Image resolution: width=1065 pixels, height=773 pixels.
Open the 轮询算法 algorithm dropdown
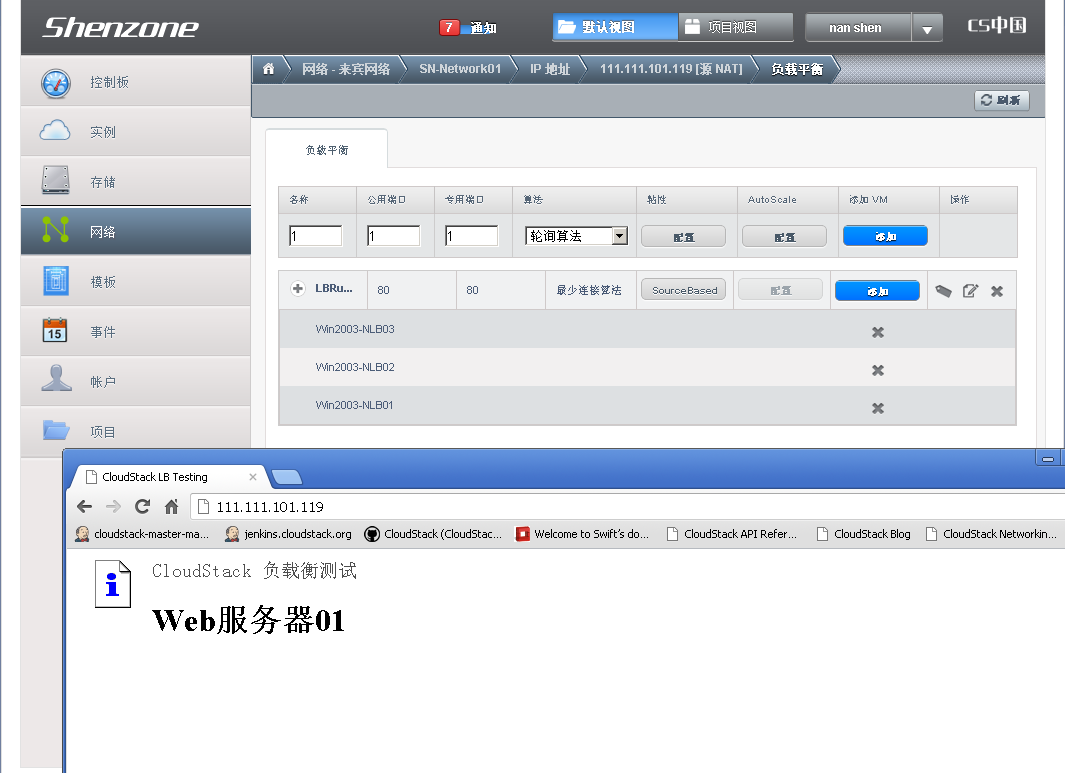[619, 236]
